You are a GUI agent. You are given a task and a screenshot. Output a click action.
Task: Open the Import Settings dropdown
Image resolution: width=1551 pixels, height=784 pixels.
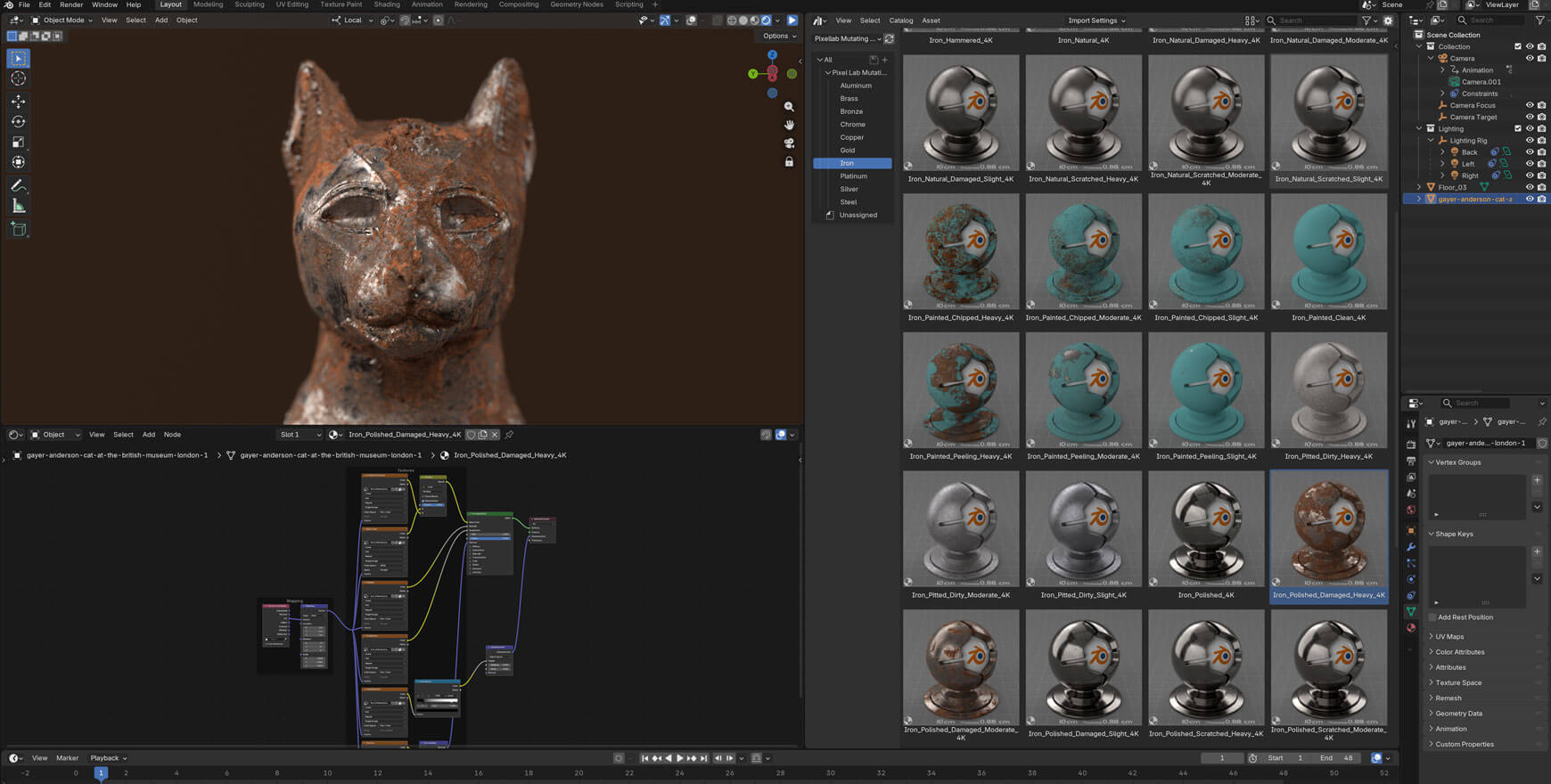pyautogui.click(x=1096, y=20)
